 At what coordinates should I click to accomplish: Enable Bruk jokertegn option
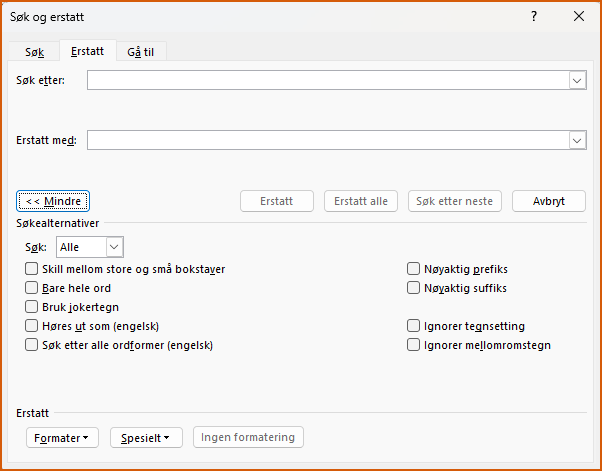tap(32, 307)
